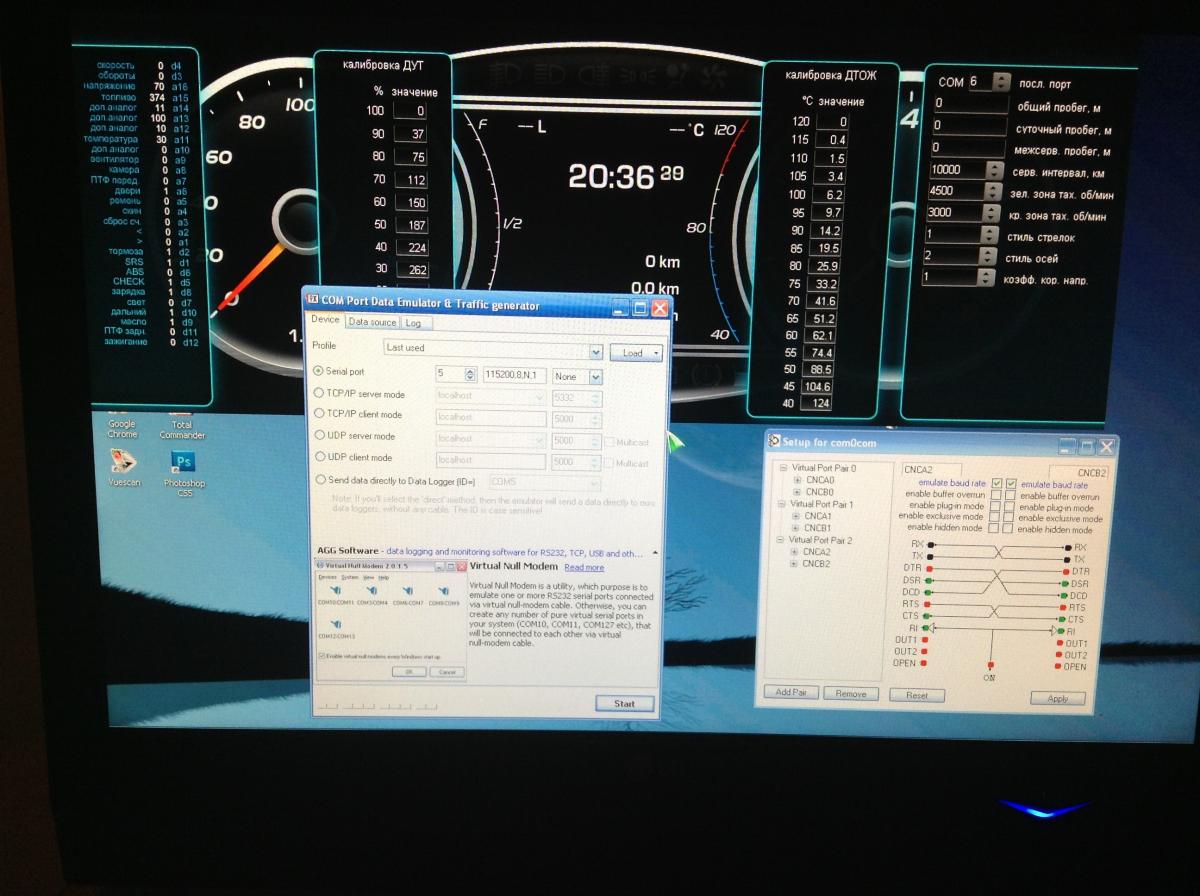
Task: Select UDP client mode radio button
Action: click(319, 458)
